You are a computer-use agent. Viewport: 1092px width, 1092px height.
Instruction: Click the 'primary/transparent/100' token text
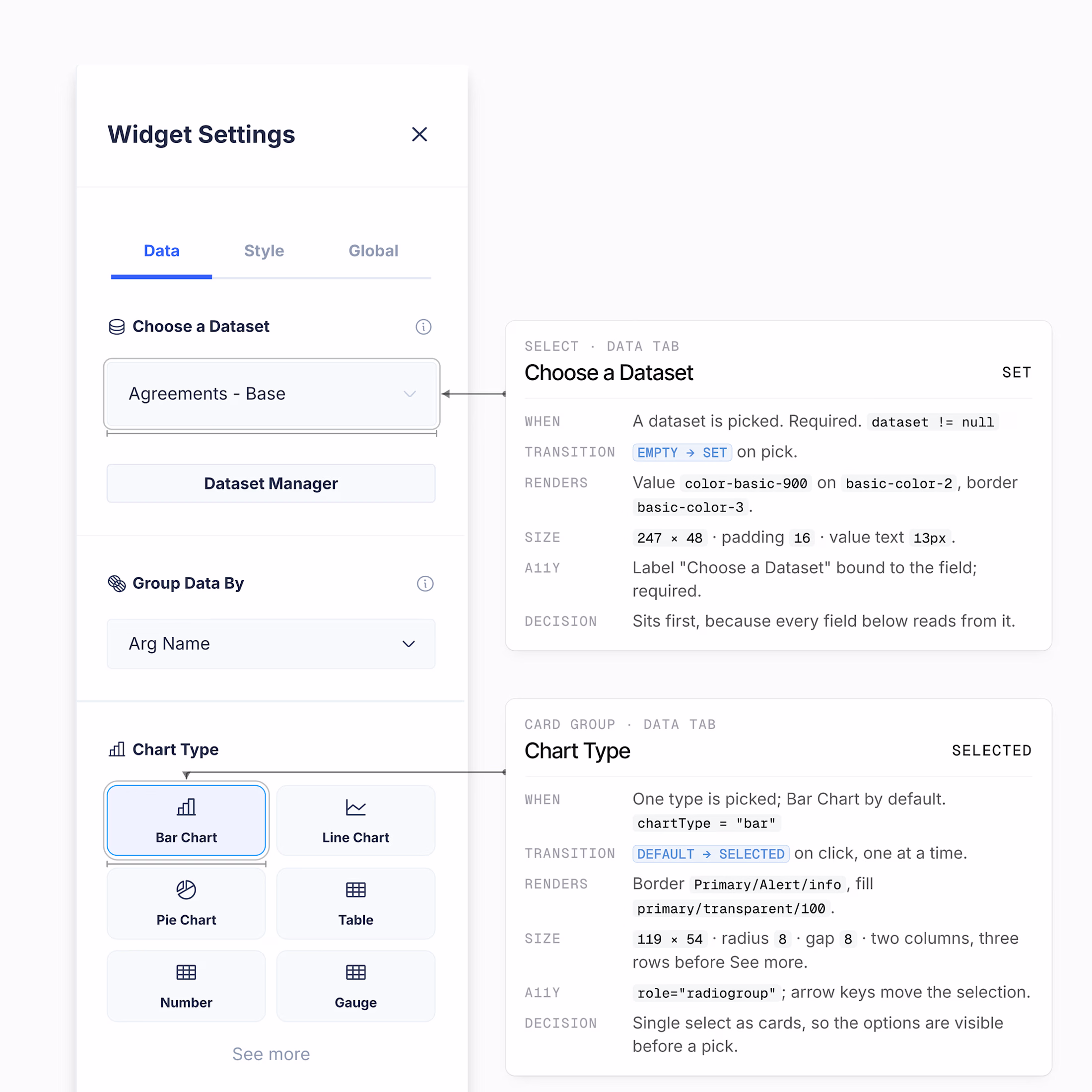point(731,909)
